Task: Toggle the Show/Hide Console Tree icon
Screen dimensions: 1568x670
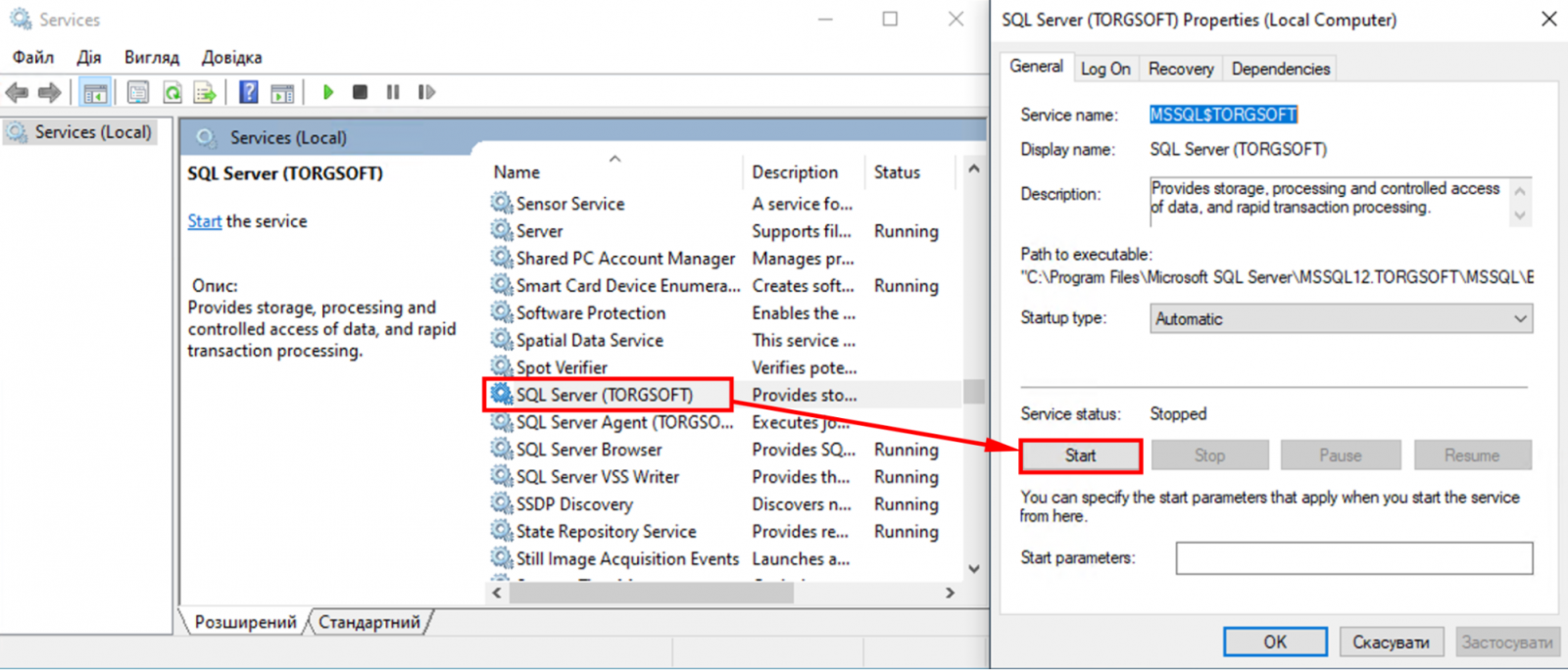Action: coord(95,93)
